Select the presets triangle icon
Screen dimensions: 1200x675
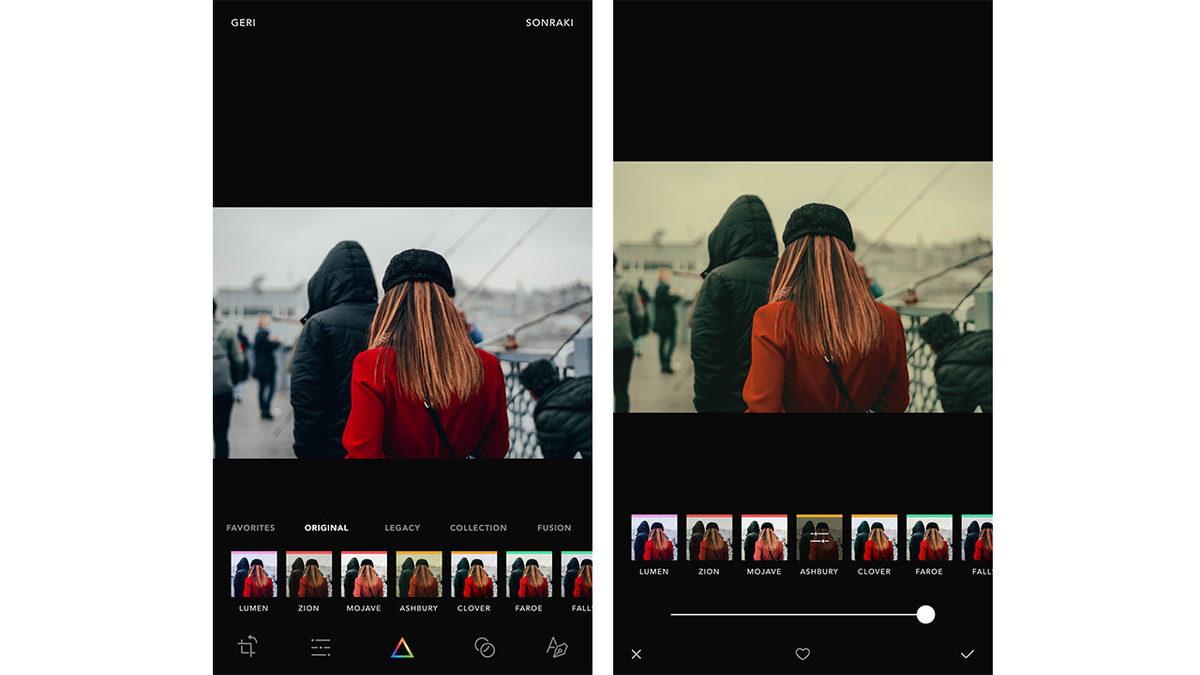pos(401,648)
